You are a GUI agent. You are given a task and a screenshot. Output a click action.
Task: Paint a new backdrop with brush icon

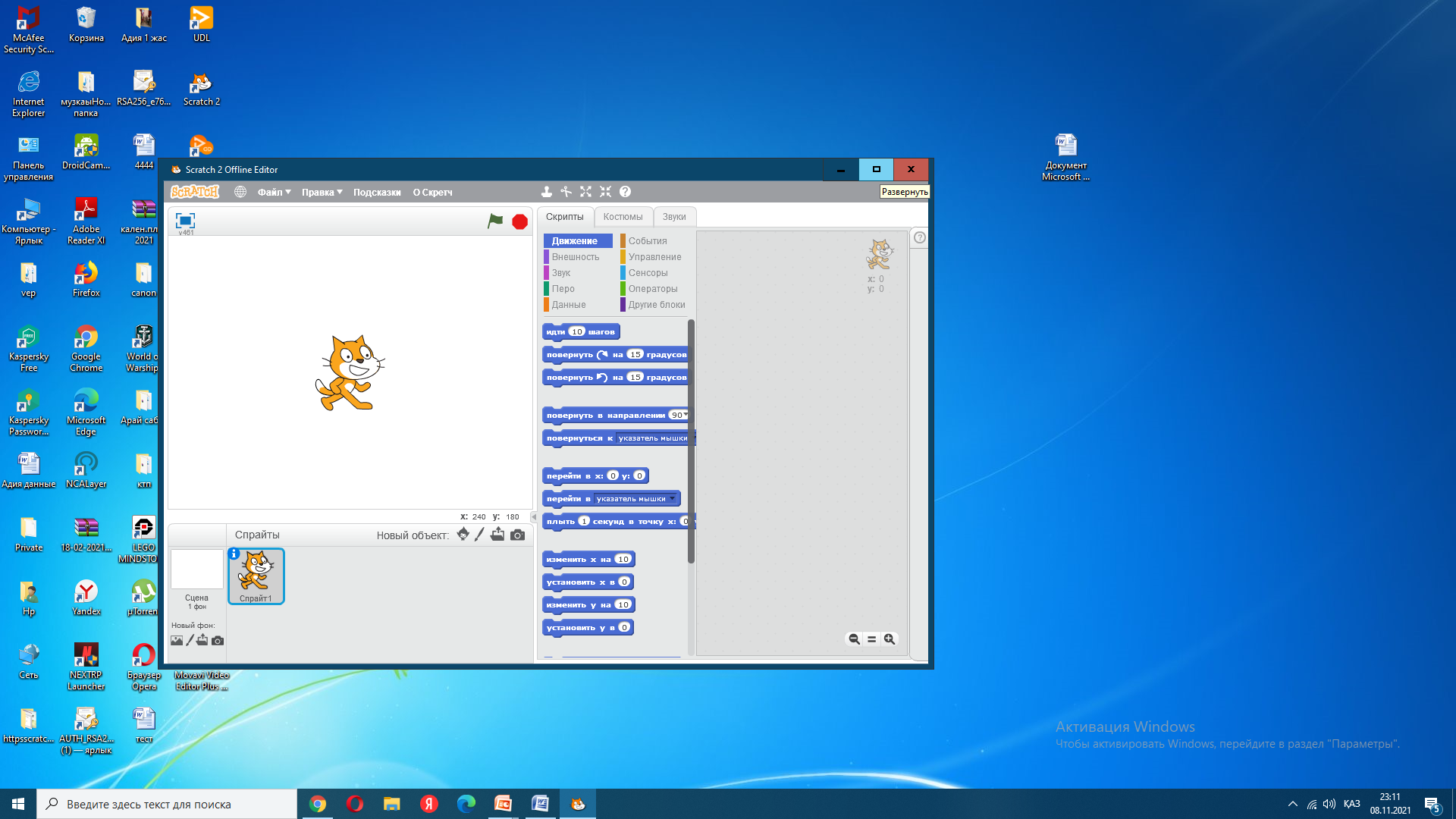coord(190,640)
